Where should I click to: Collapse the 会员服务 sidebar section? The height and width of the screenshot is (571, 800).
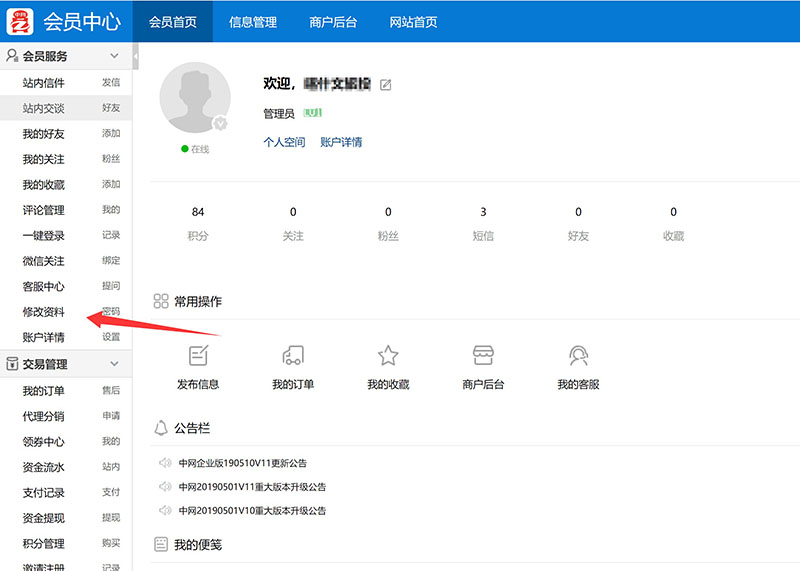coord(114,57)
